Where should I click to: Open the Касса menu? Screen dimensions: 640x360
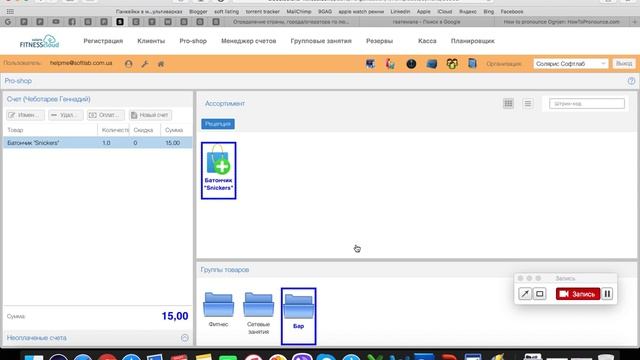tap(427, 41)
